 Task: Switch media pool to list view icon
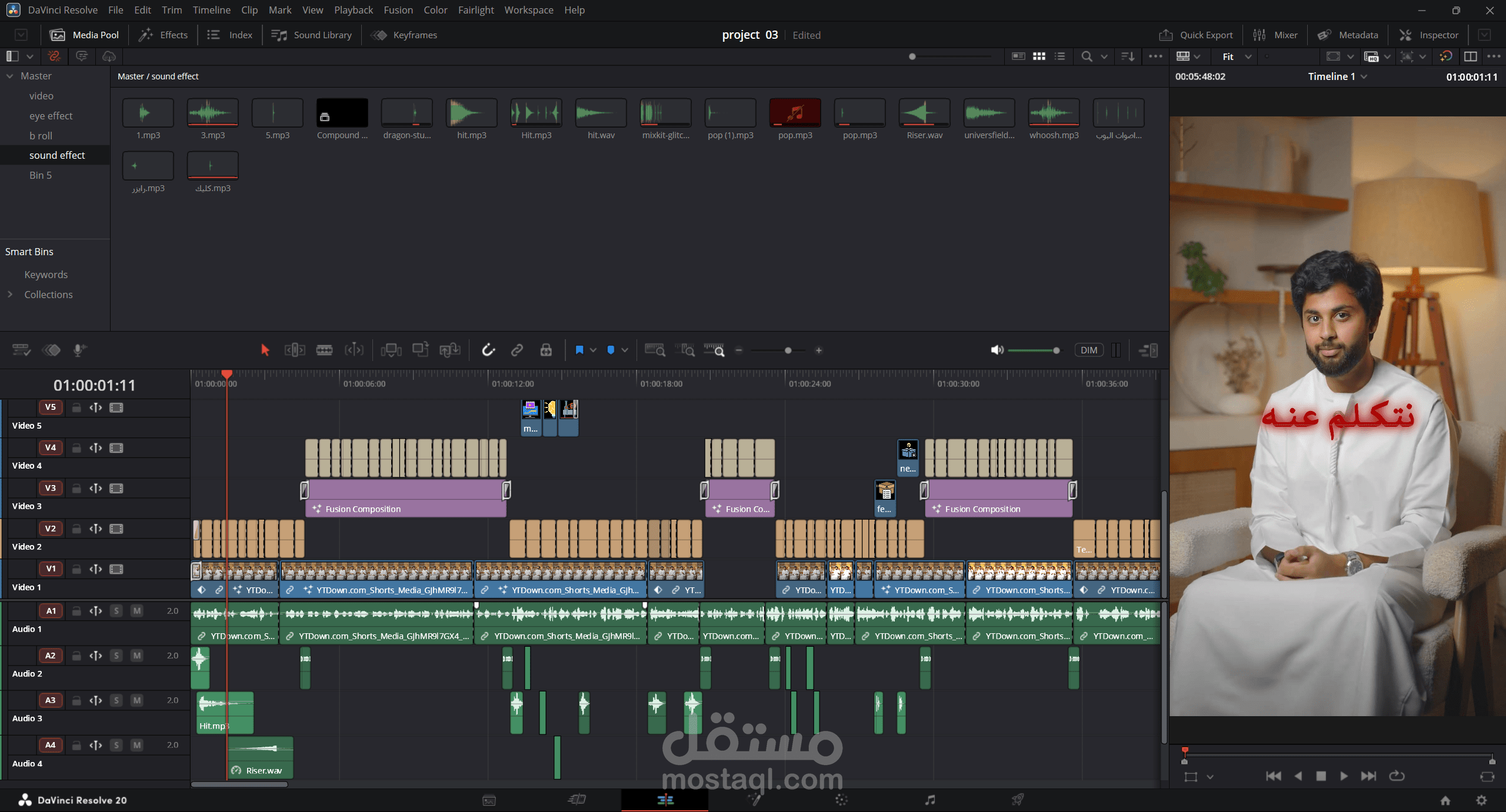[1060, 56]
